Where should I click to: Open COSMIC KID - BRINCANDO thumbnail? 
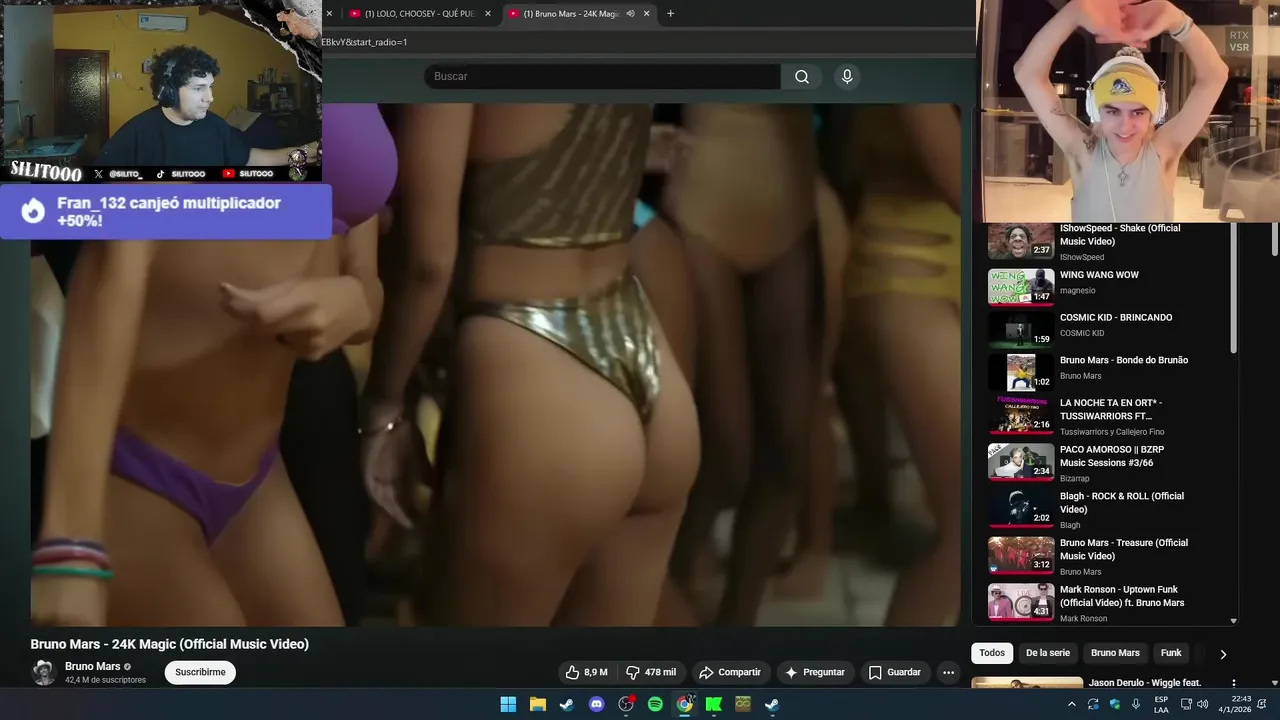[x=1021, y=330]
